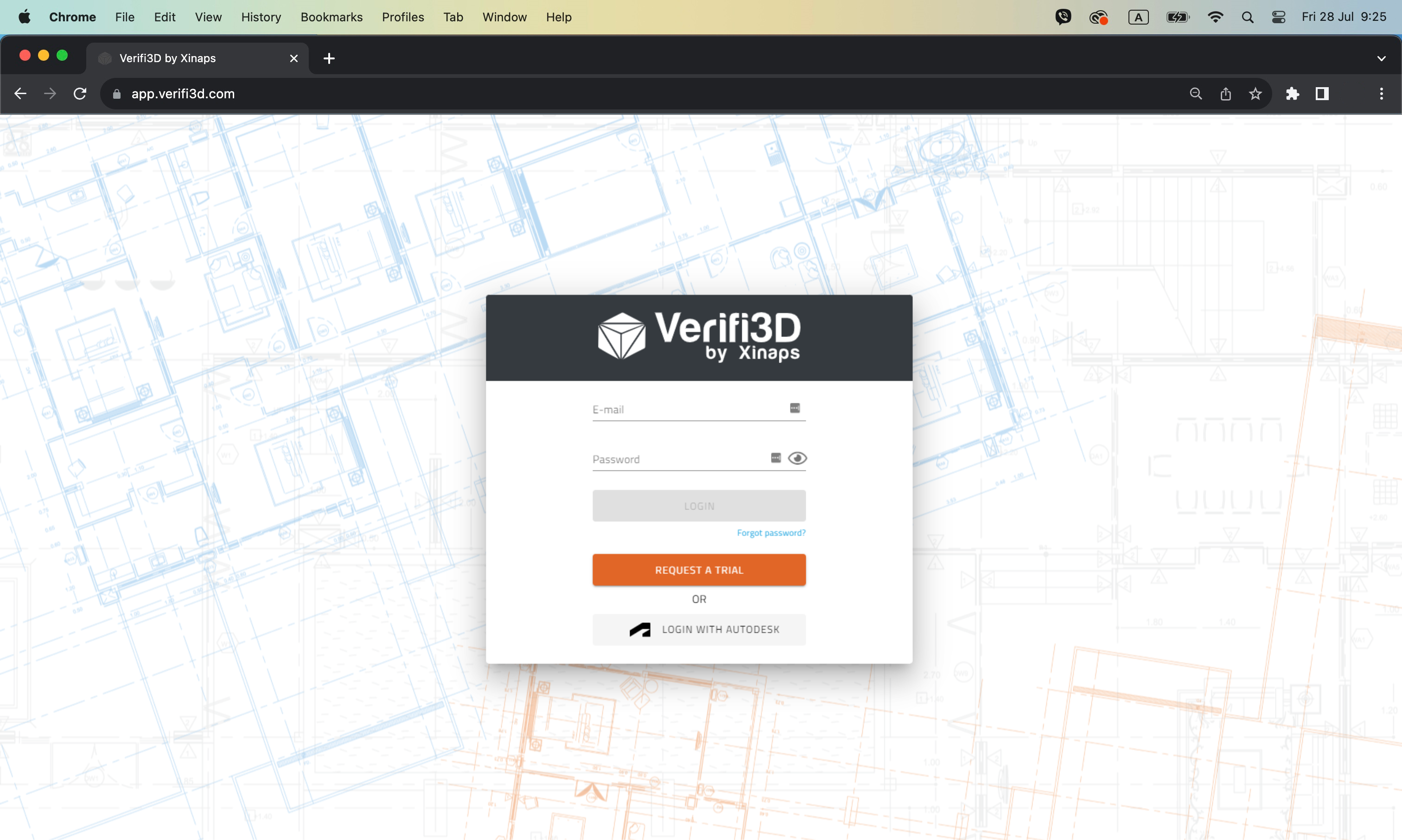Open Control Center icon
Image resolution: width=1402 pixels, height=840 pixels.
[x=1279, y=17]
